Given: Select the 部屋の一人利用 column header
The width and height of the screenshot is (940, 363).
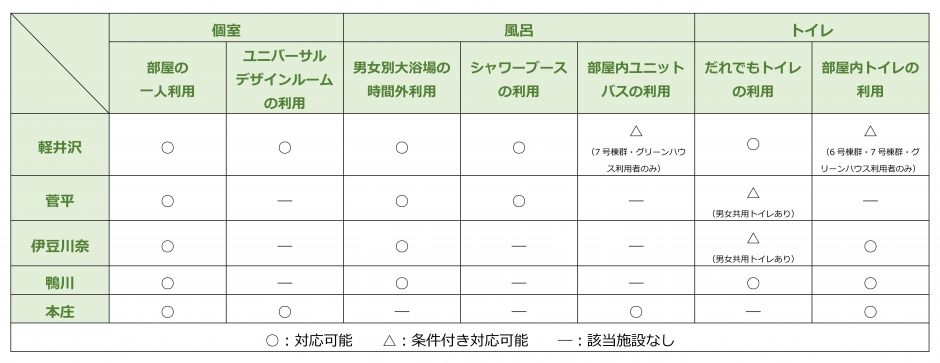Looking at the screenshot, I should coord(168,78).
